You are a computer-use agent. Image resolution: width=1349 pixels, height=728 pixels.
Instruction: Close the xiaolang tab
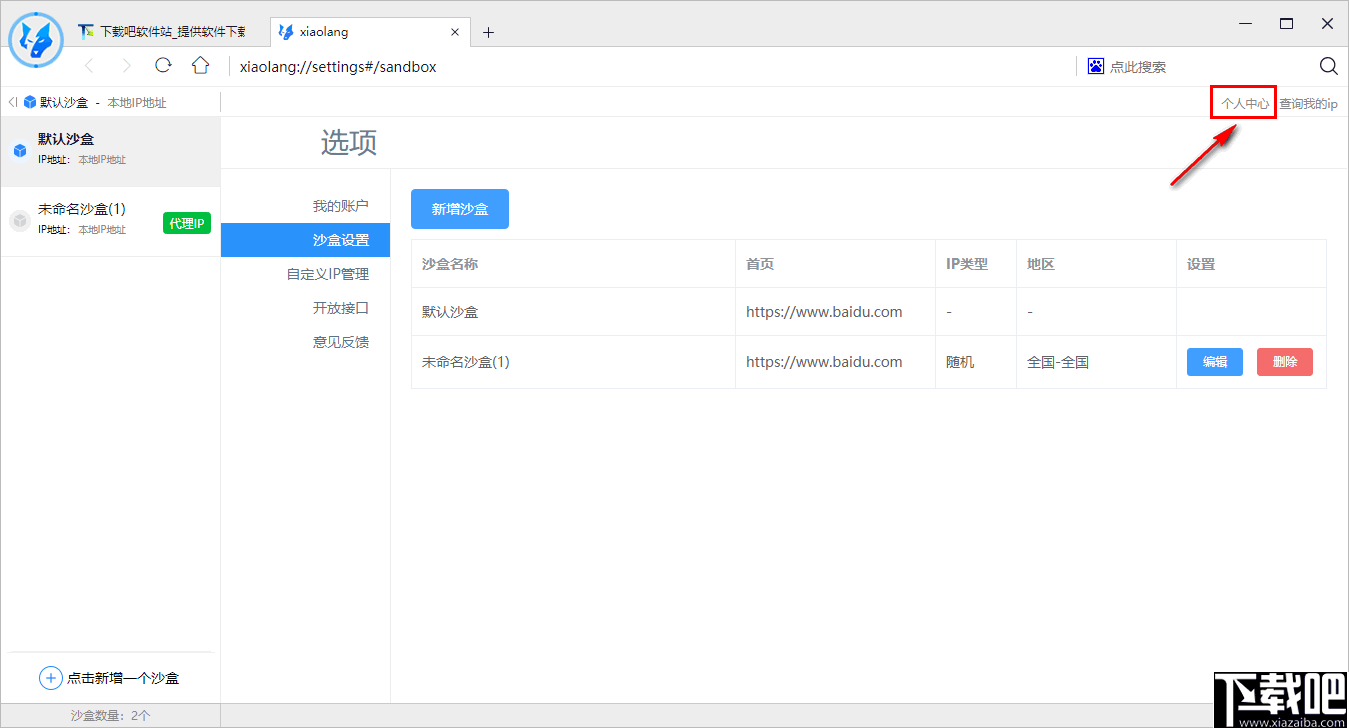(456, 32)
